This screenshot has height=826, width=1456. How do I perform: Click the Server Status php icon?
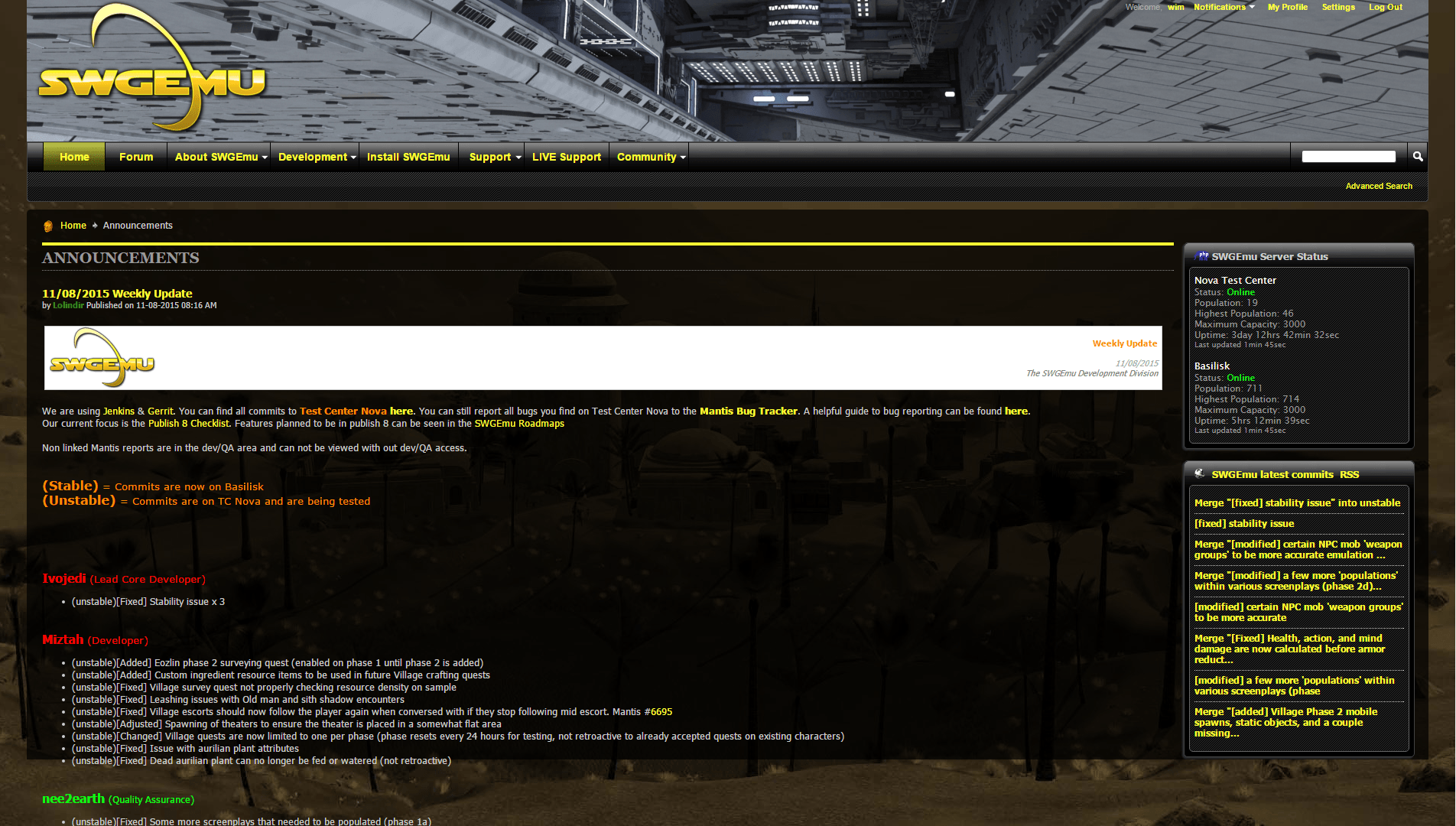click(1201, 256)
